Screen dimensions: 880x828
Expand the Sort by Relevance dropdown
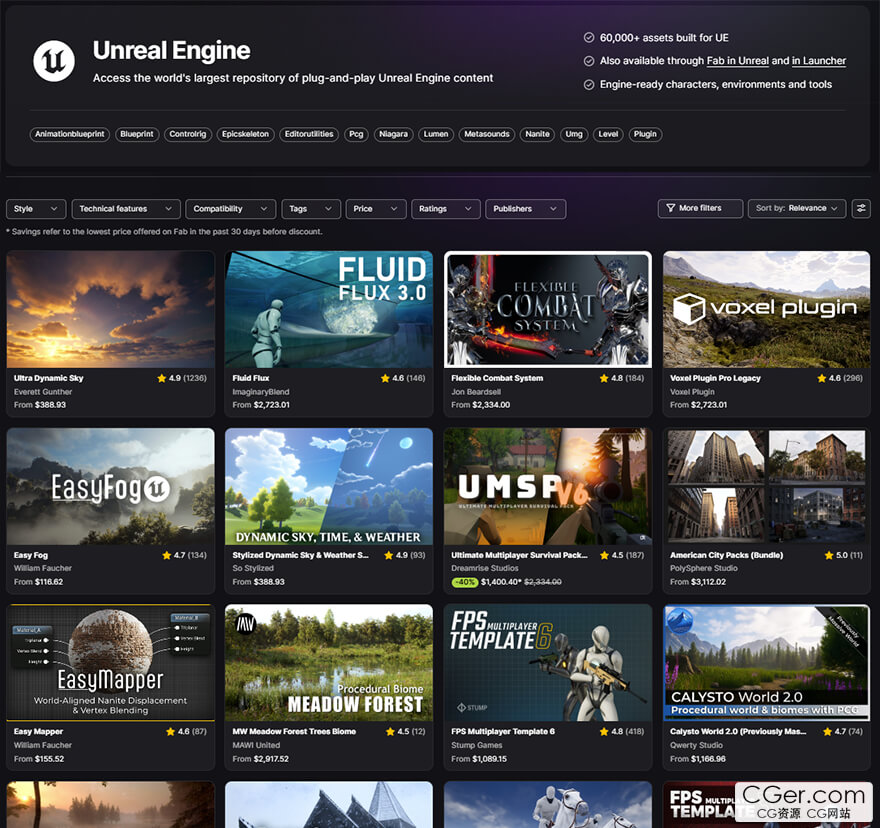click(797, 208)
